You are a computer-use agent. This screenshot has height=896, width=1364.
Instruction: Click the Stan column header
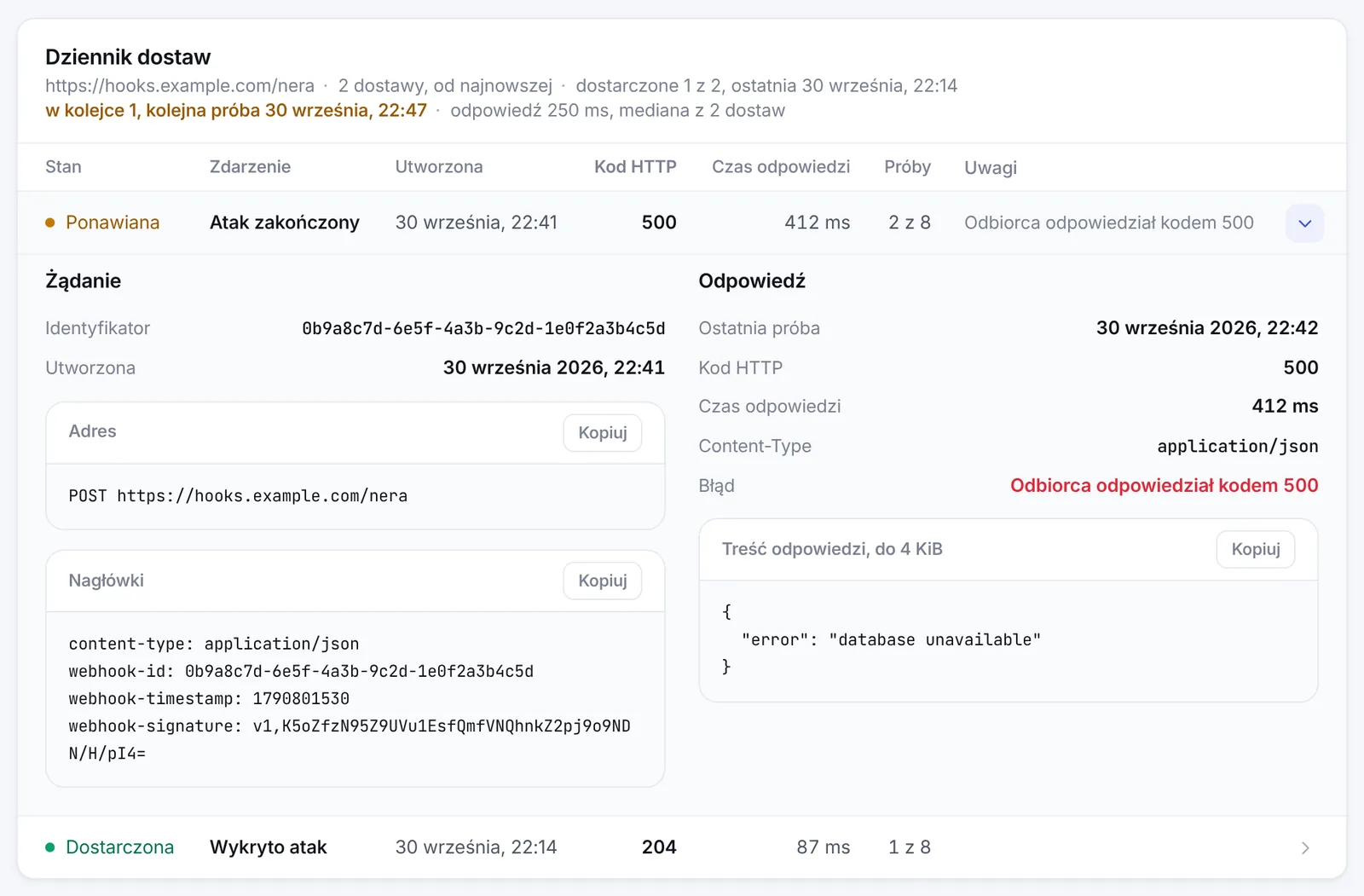coord(63,167)
